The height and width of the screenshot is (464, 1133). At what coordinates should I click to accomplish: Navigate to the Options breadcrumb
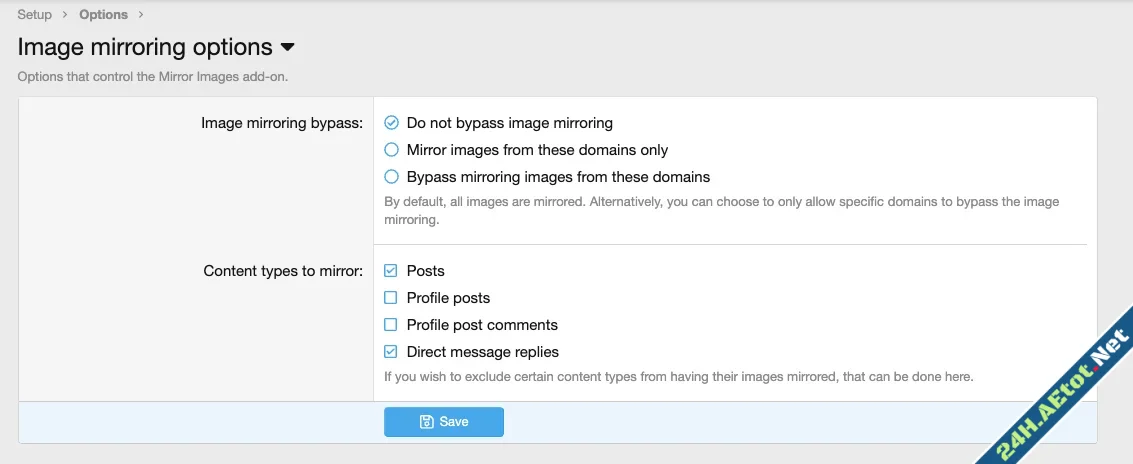(x=103, y=15)
